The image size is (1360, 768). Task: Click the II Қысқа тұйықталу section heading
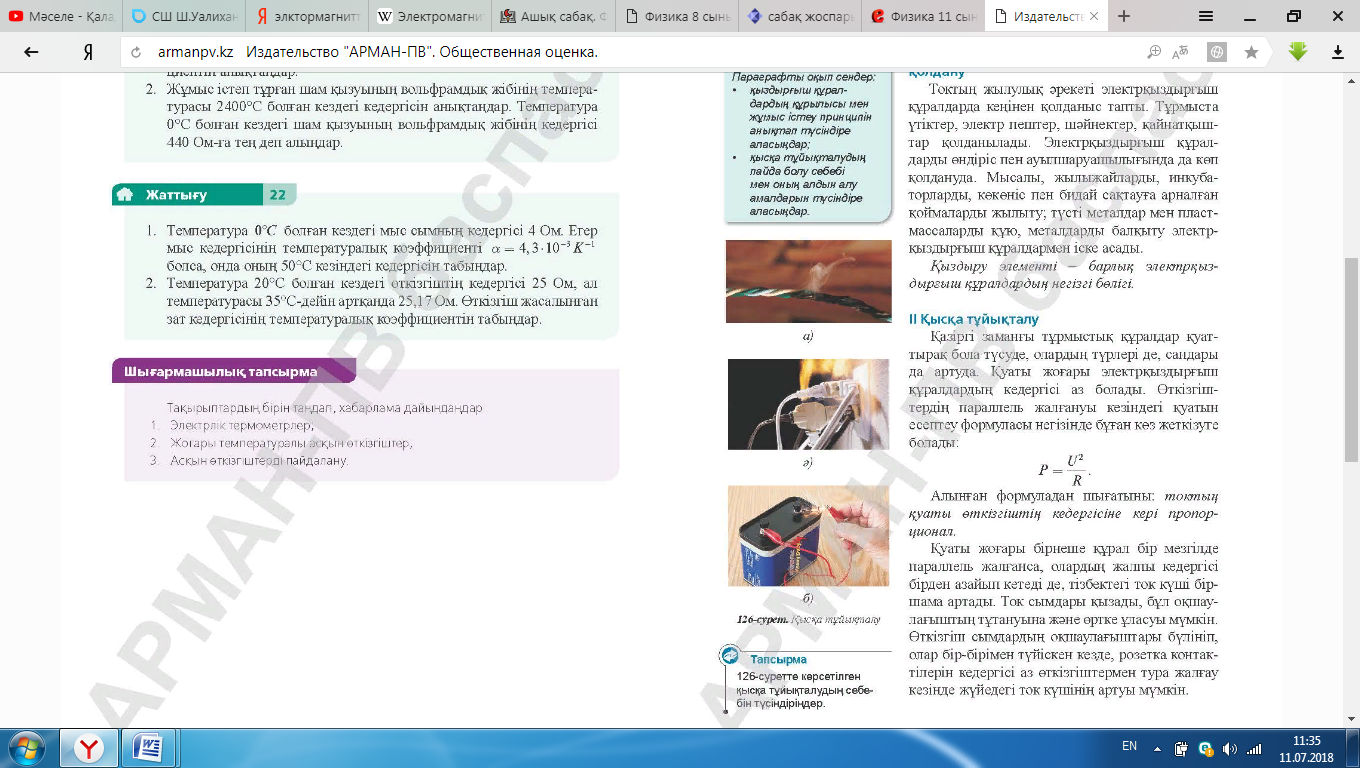coord(974,319)
